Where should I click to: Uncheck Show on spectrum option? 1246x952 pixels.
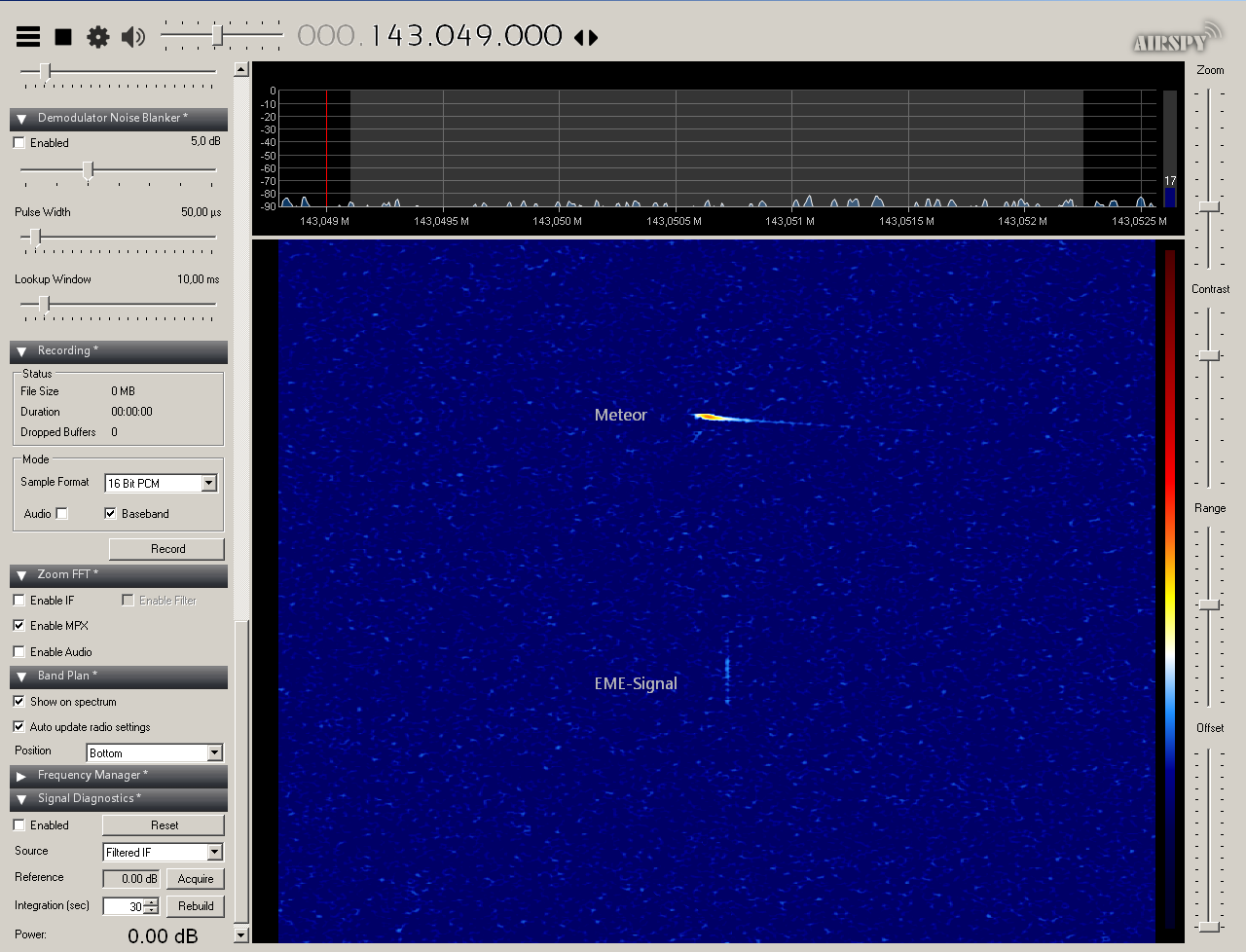(19, 702)
